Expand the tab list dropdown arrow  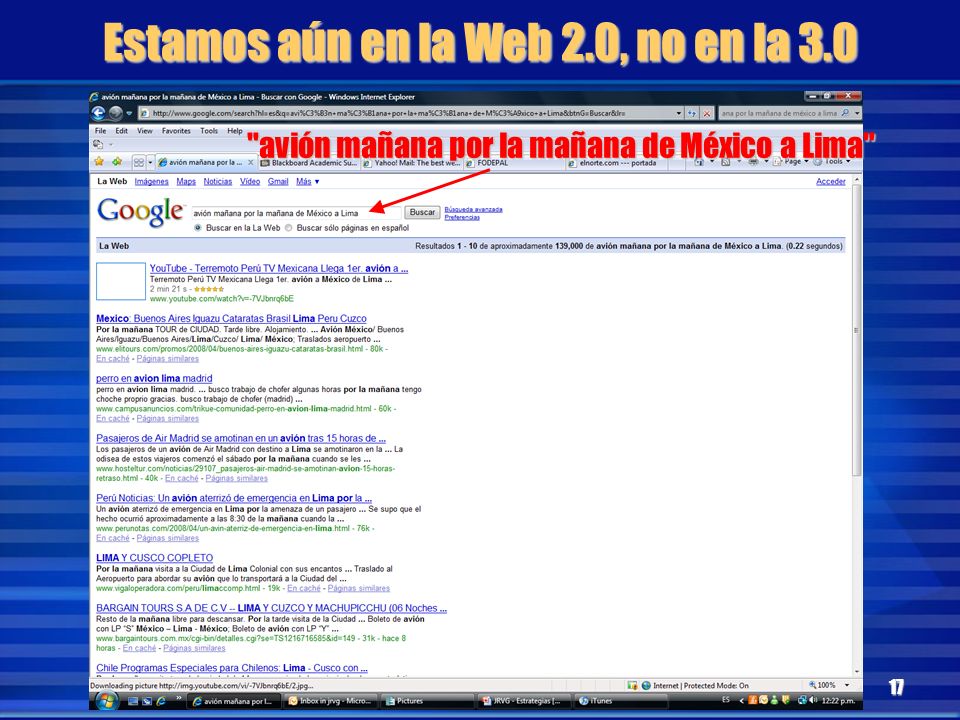click(150, 162)
